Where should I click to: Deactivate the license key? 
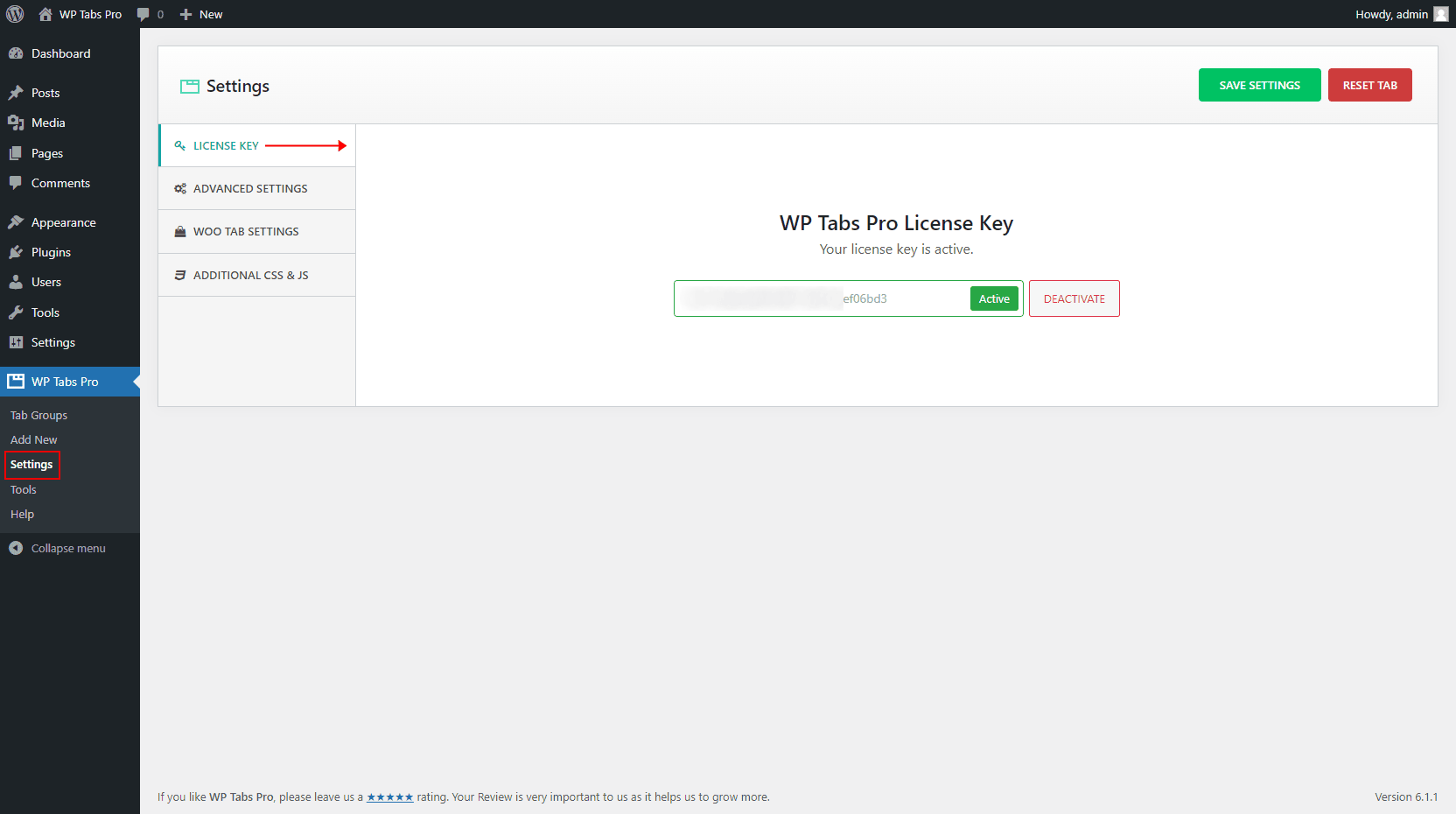click(x=1074, y=298)
